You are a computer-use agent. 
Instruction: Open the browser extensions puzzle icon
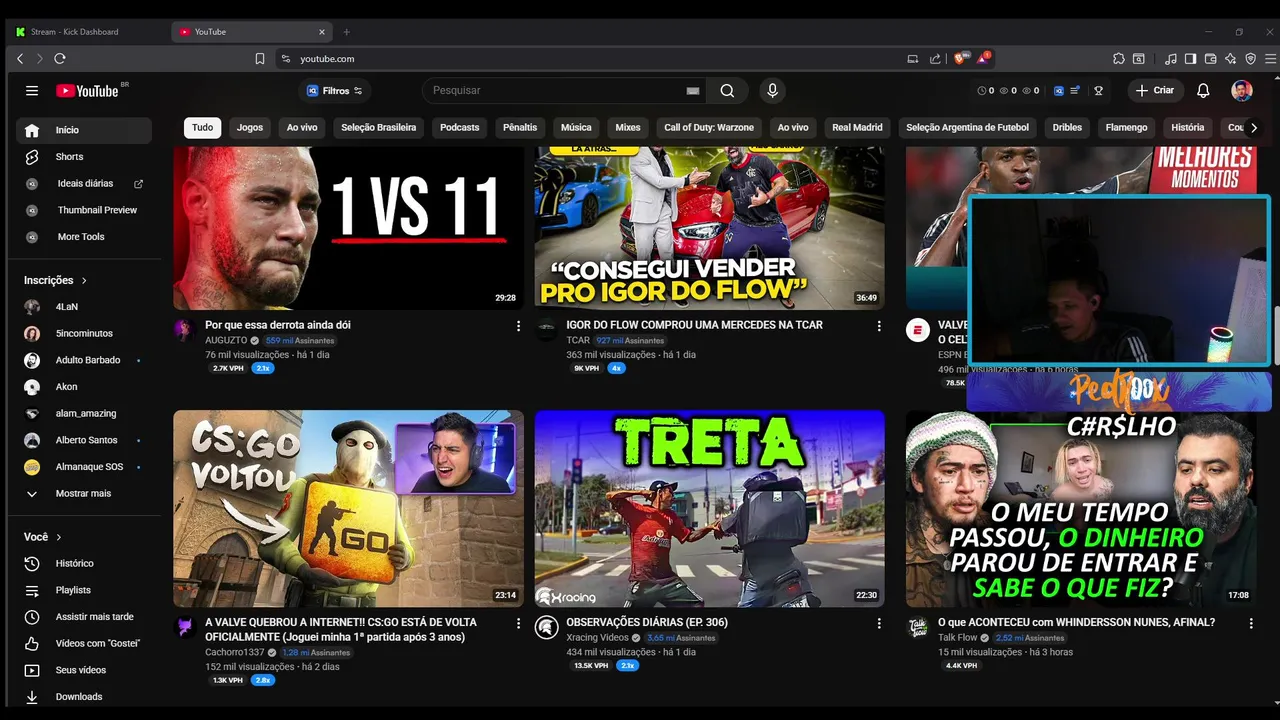click(1119, 59)
